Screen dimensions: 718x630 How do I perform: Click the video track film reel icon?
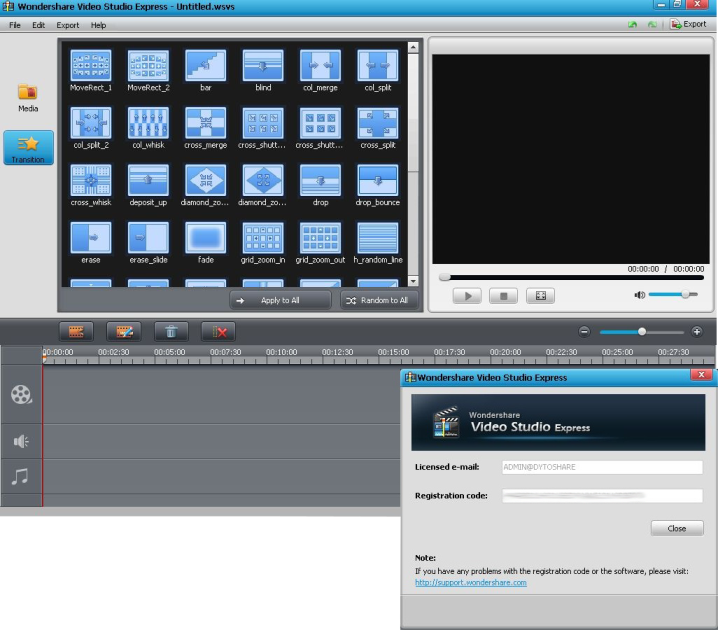pos(21,394)
